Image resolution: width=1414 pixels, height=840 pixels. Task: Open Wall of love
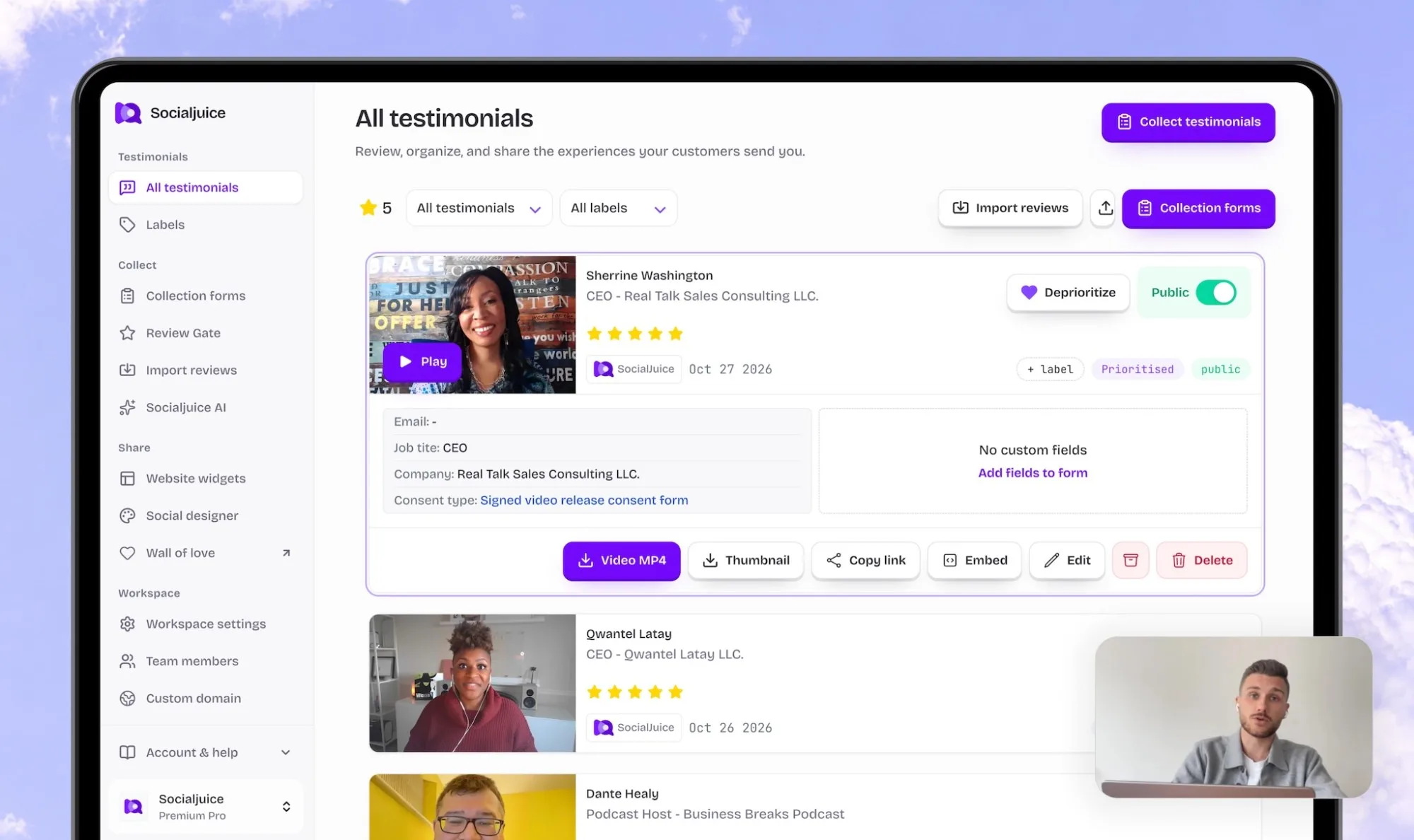(x=205, y=553)
